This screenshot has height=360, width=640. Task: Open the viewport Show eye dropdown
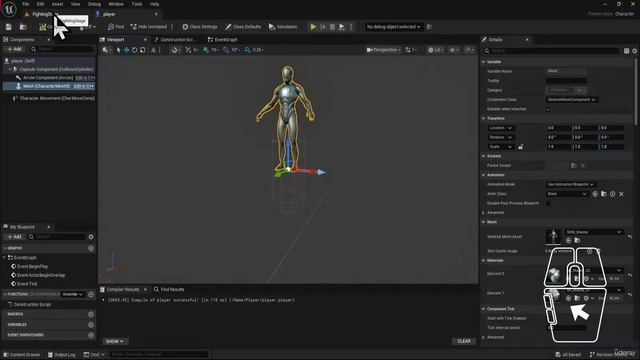[453, 50]
